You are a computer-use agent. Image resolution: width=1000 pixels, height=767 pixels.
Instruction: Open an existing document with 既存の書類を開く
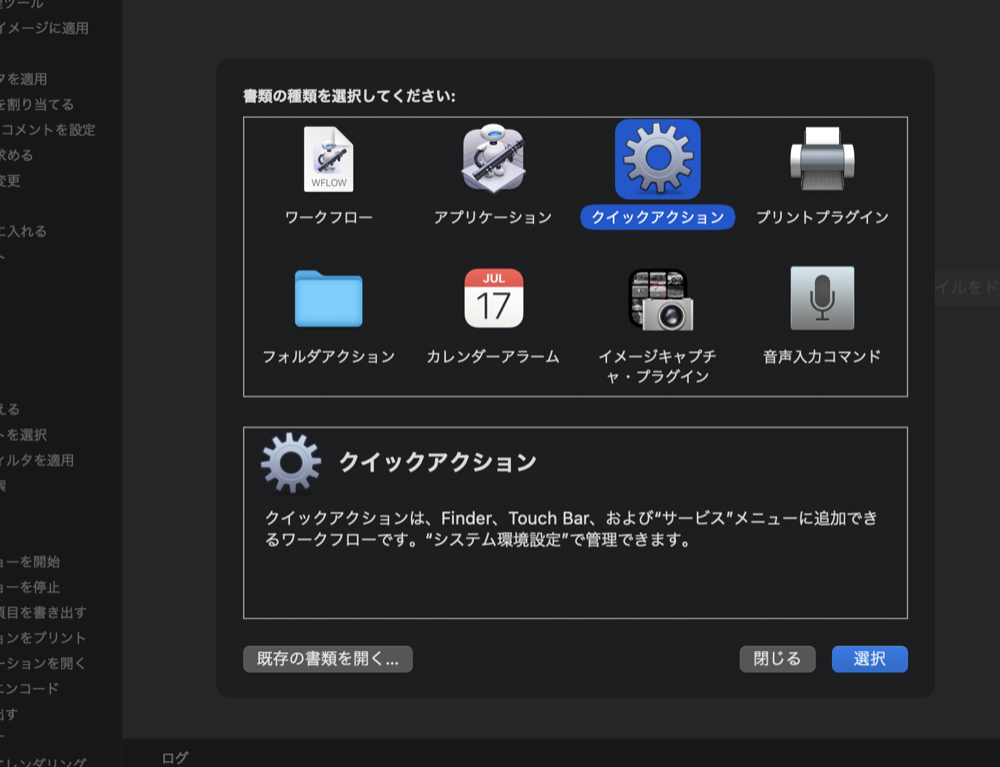[329, 659]
